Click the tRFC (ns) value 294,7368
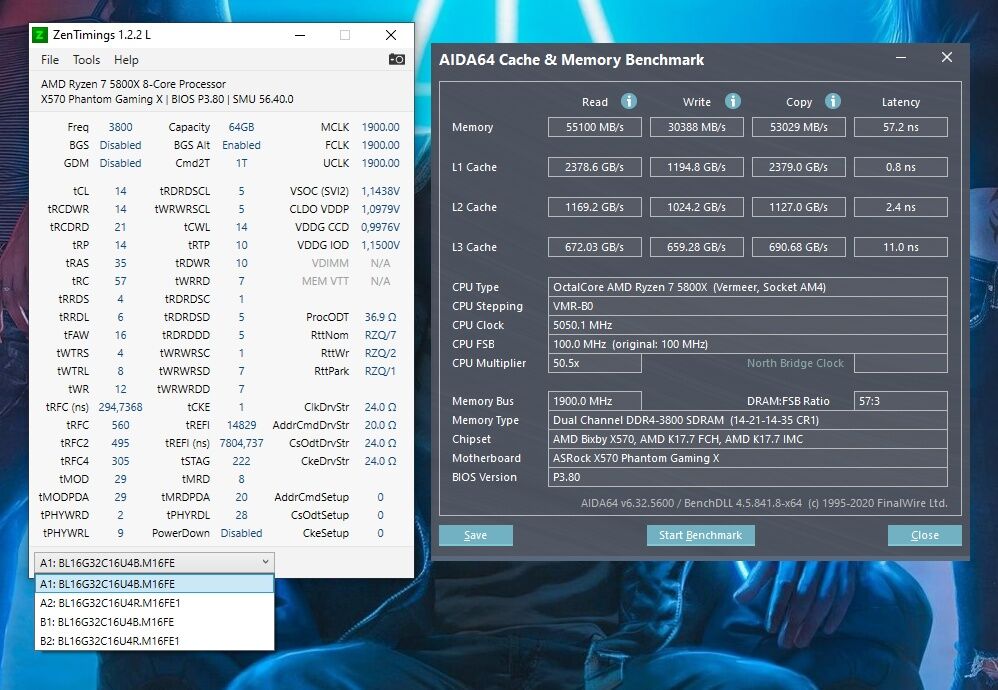Image resolution: width=998 pixels, height=690 pixels. (120, 407)
